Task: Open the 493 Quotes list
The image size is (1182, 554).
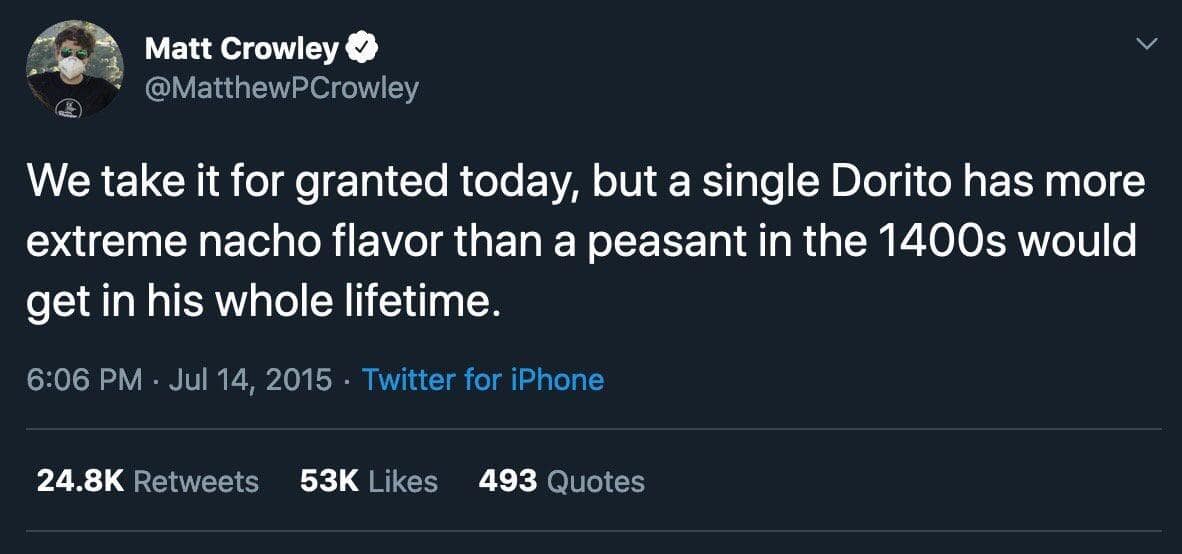Action: (561, 481)
